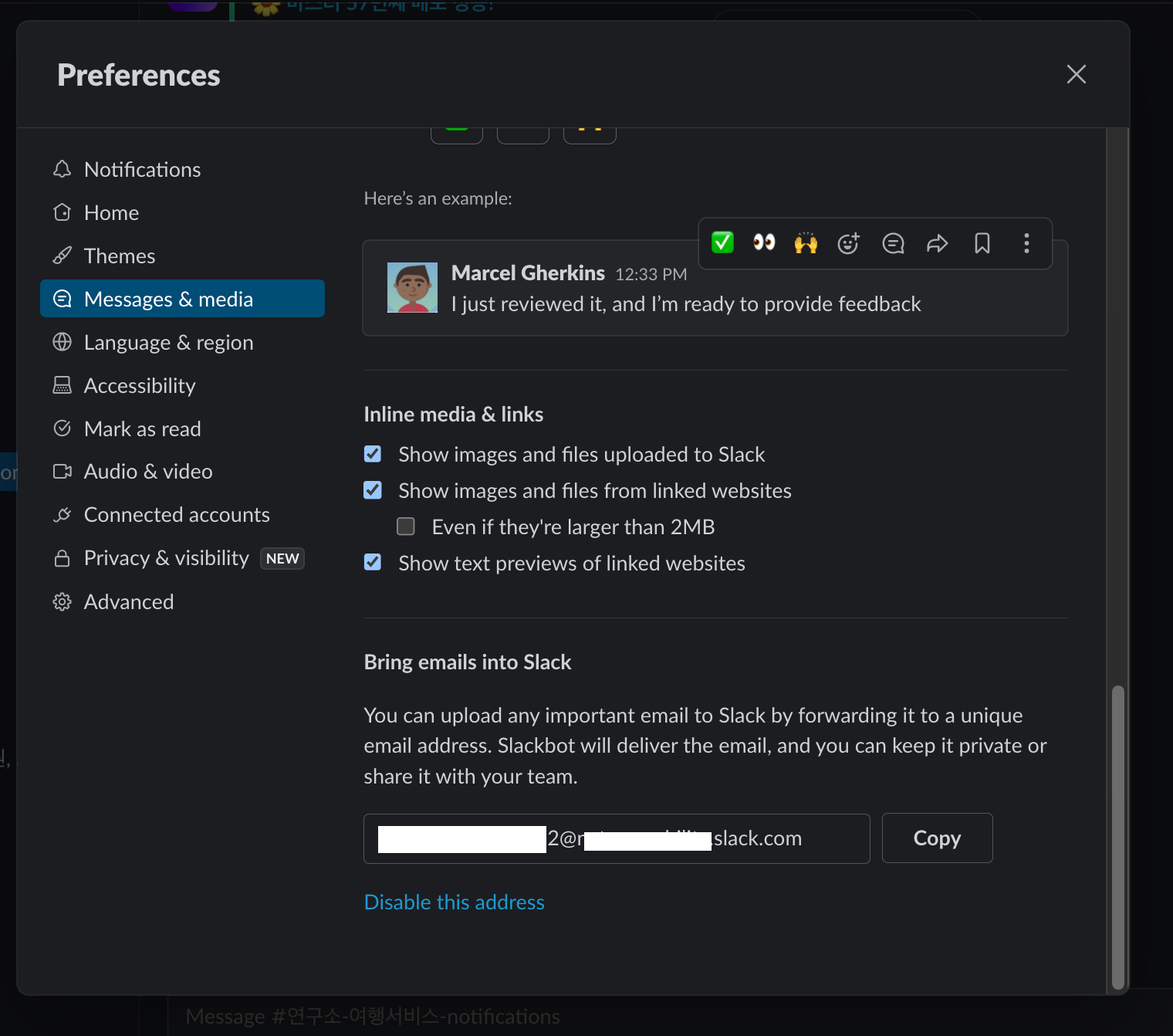Click the Marcel Gherkins sender name
This screenshot has height=1036, width=1173.
click(528, 273)
